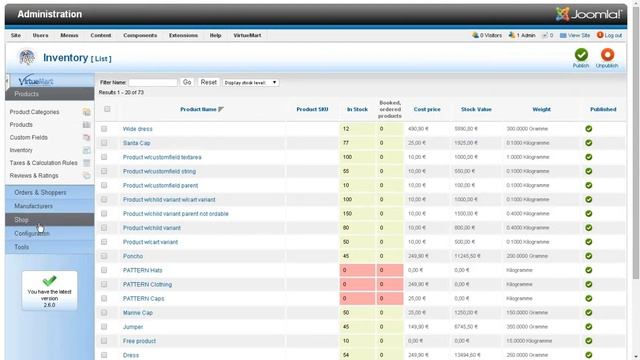This screenshot has height=360, width=640.
Task: Click the Publish green check icon
Action: (581, 55)
